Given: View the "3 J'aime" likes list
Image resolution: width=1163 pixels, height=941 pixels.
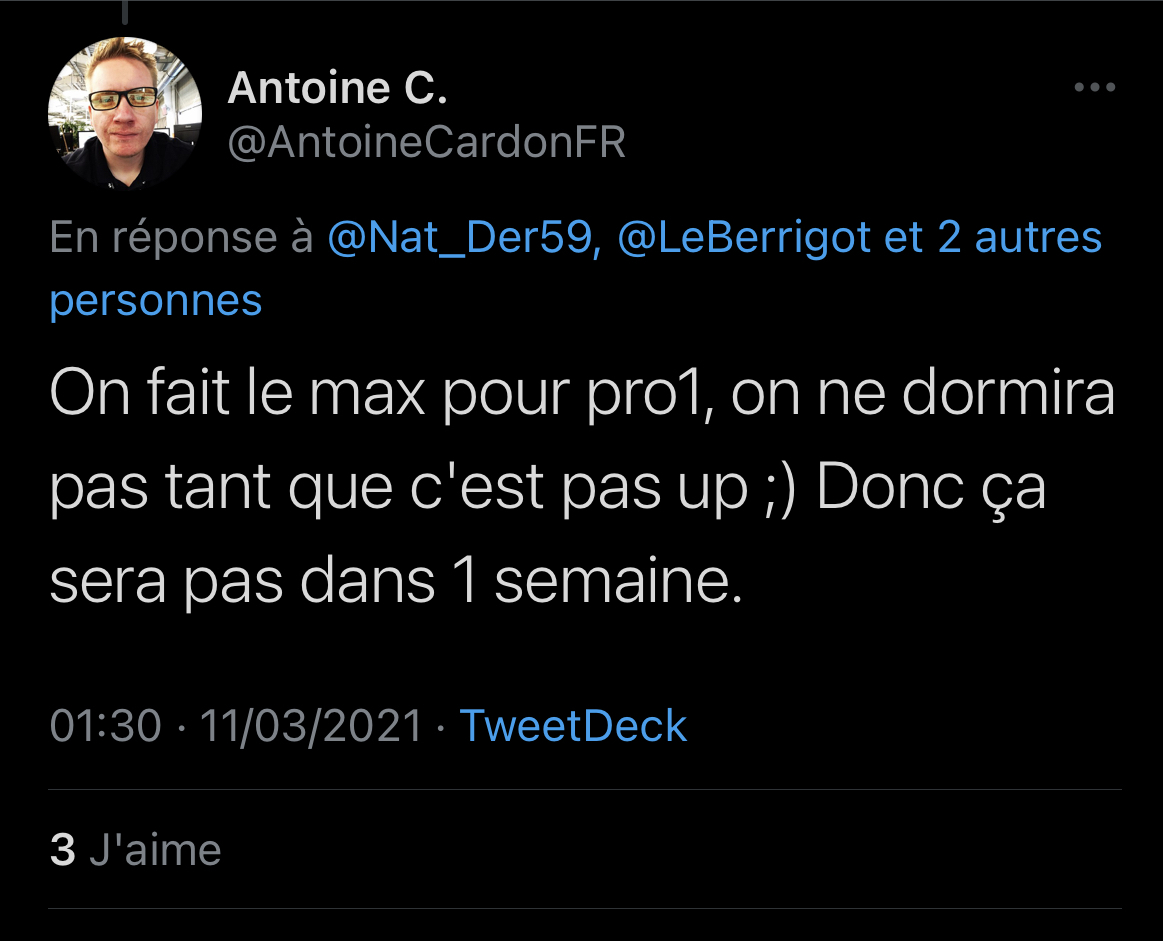Looking at the screenshot, I should [135, 850].
